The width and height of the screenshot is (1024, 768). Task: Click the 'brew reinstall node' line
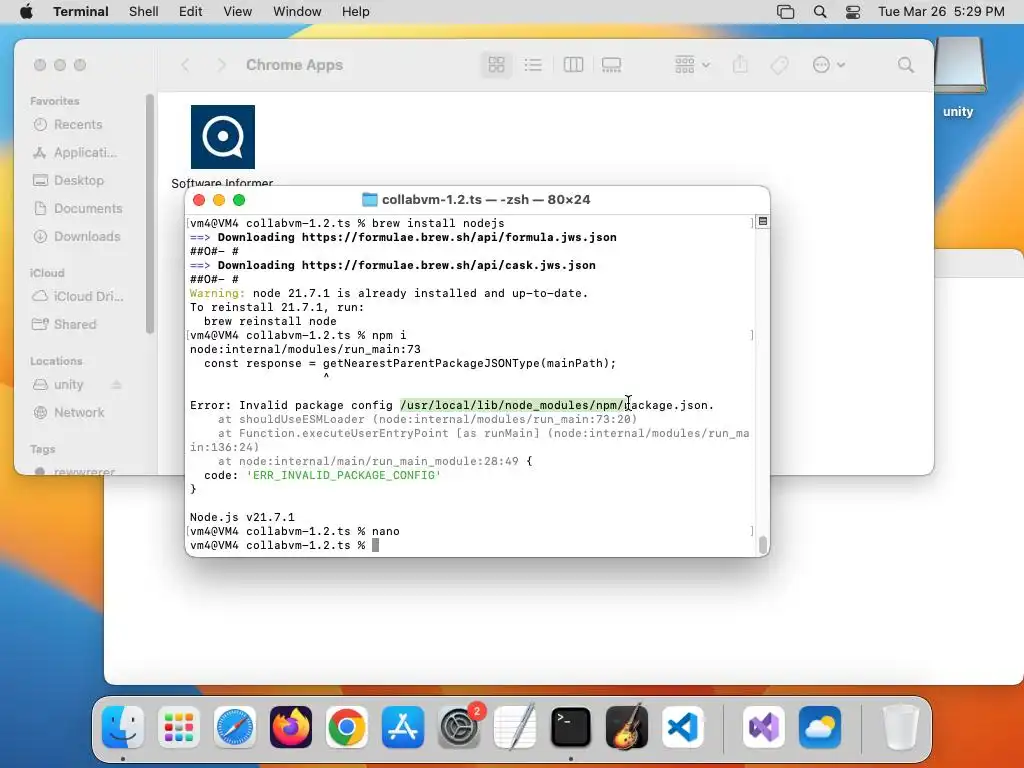coord(270,321)
